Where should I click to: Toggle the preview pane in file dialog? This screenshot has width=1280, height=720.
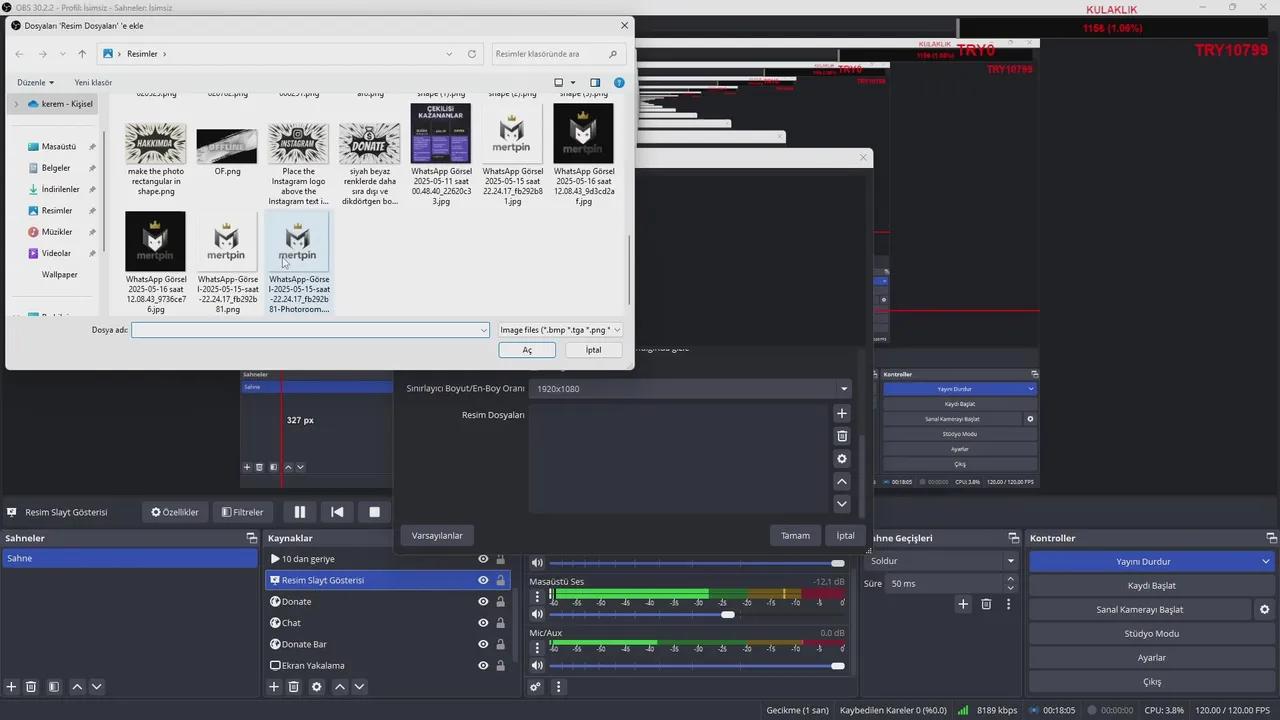595,82
